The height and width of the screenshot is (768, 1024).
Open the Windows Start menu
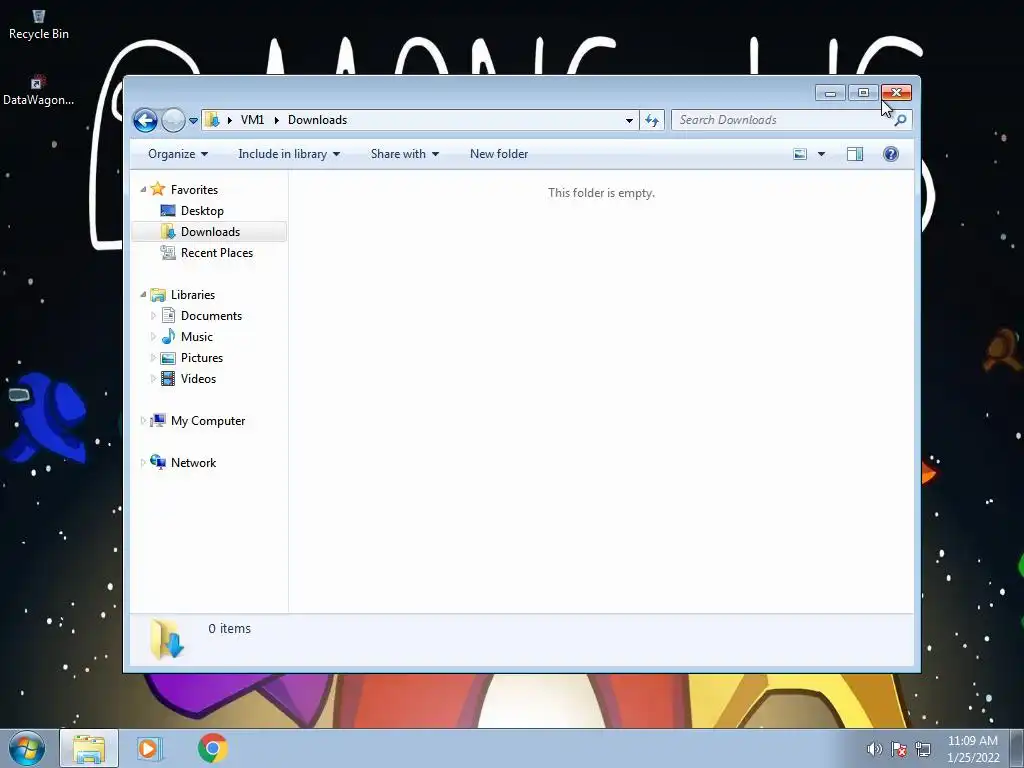(x=27, y=748)
